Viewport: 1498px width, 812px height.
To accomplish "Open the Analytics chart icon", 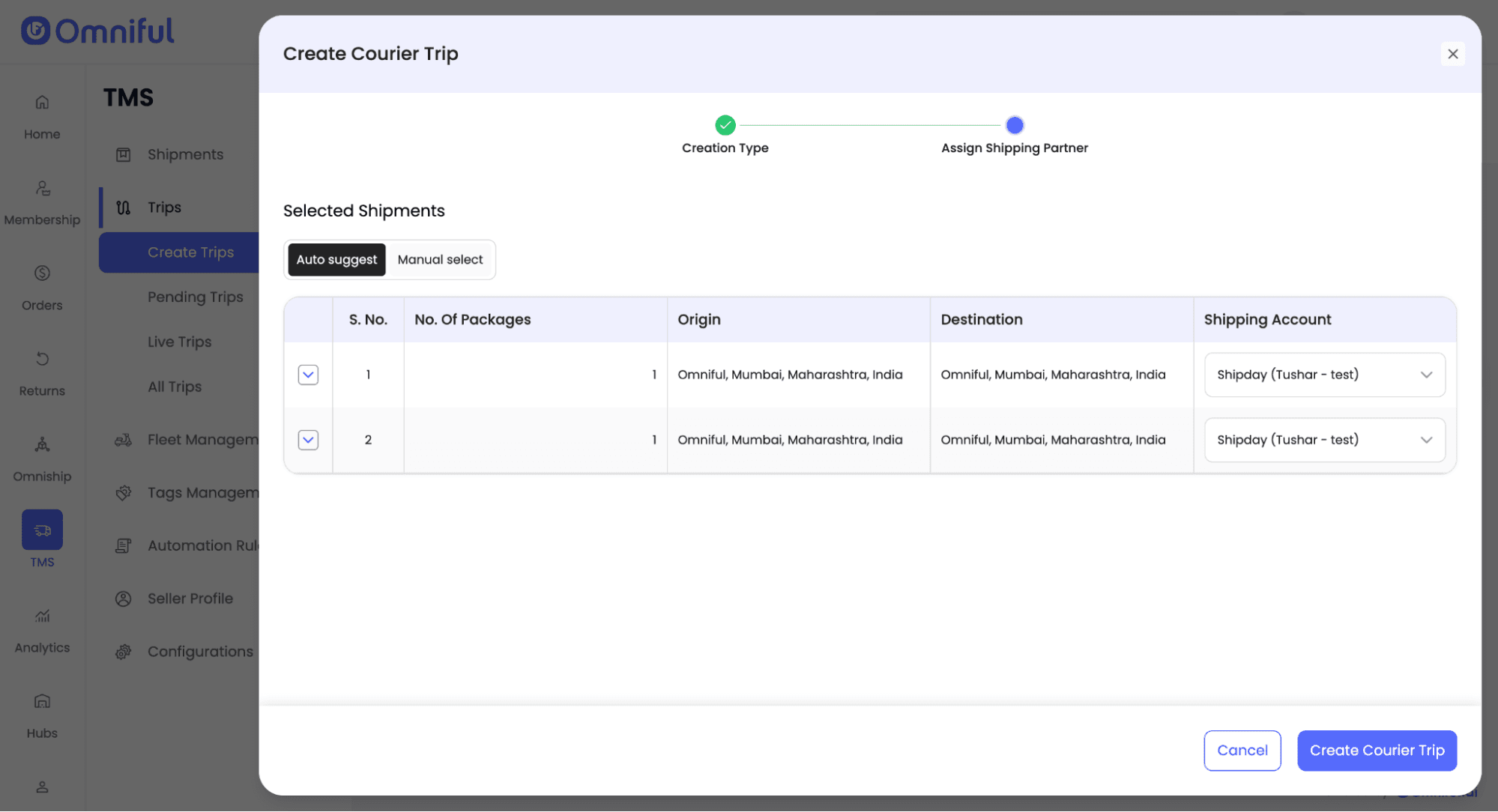I will 42,616.
